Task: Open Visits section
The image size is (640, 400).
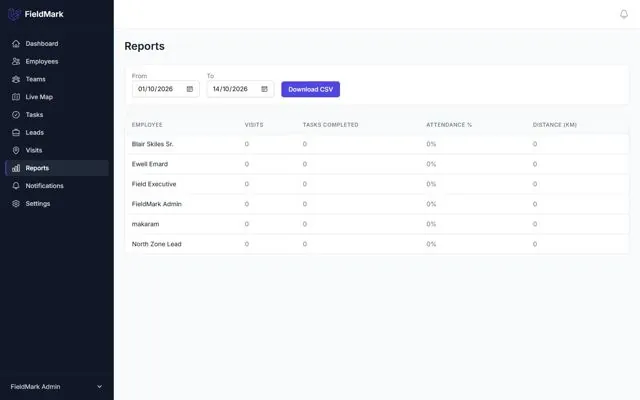Action: 57,150
